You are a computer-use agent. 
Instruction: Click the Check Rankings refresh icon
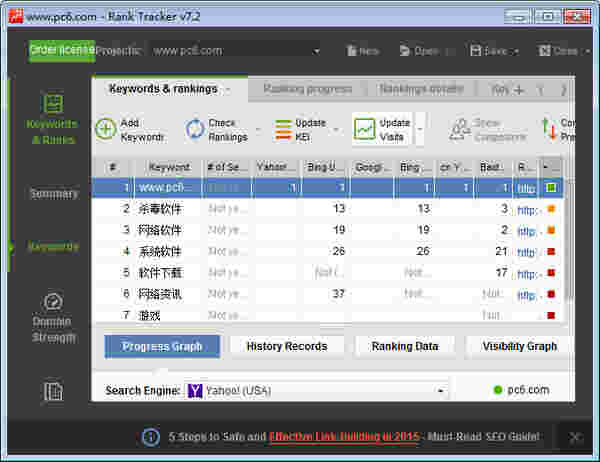[195, 129]
